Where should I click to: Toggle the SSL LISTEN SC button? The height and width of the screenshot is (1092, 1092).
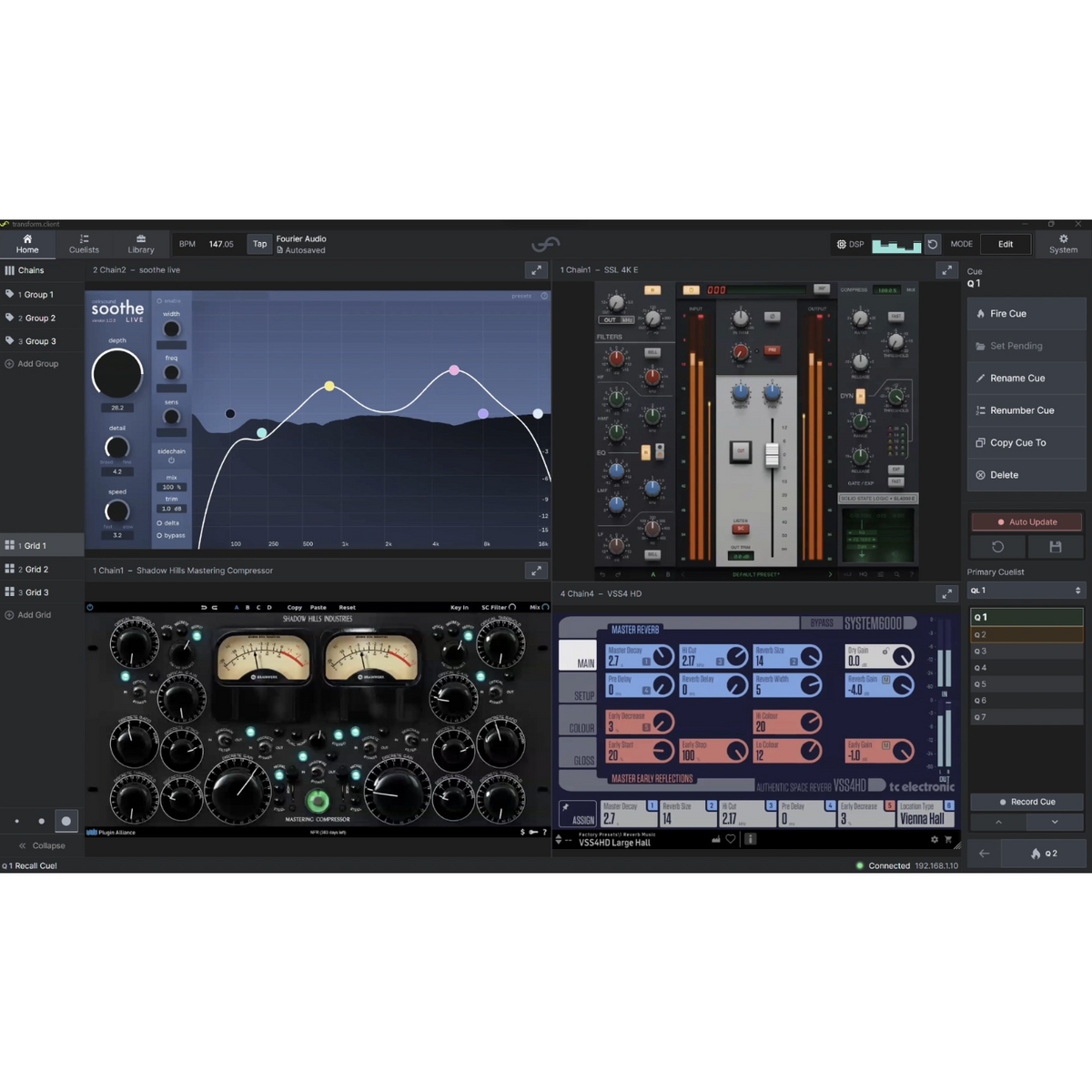pyautogui.click(x=741, y=528)
